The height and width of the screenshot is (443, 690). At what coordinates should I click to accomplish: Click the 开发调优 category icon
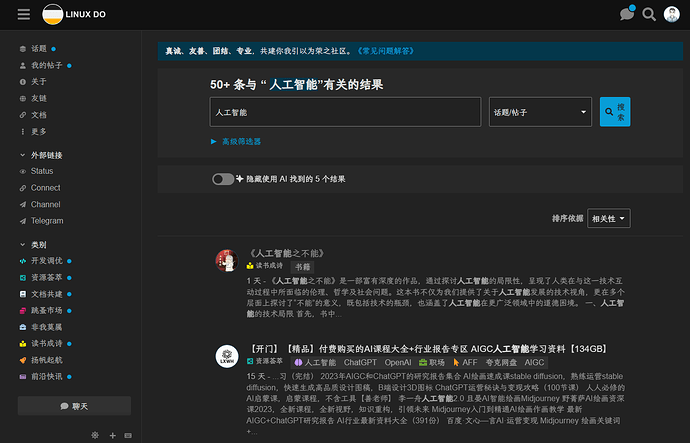coord(23,261)
